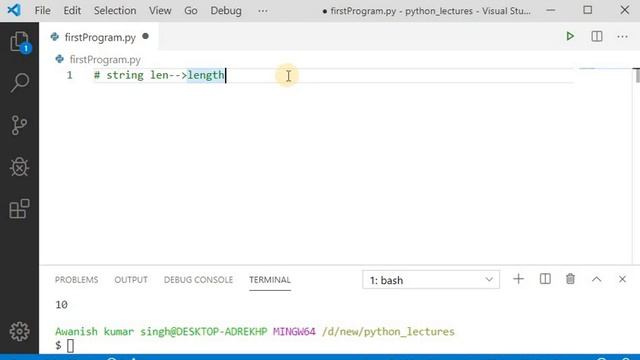Open the Explorer view in the activity bar
Screen dimensions: 640x360
tap(19, 42)
